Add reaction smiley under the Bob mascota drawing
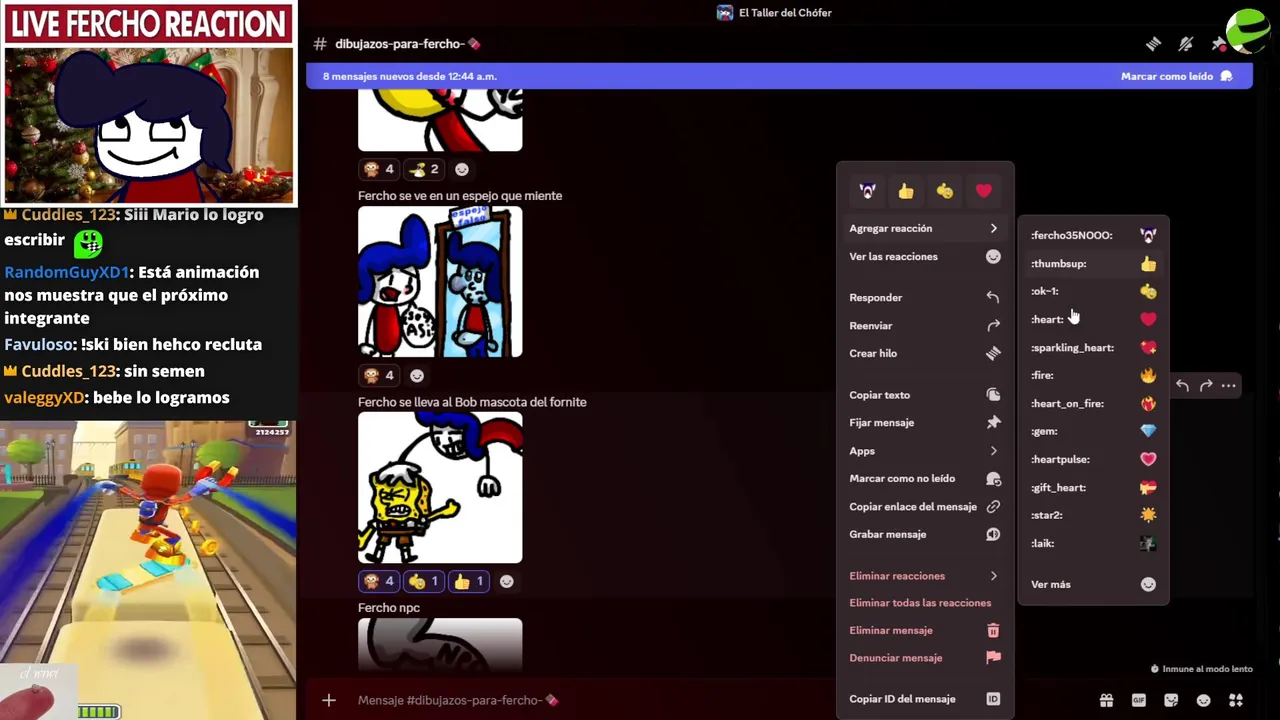 click(507, 582)
